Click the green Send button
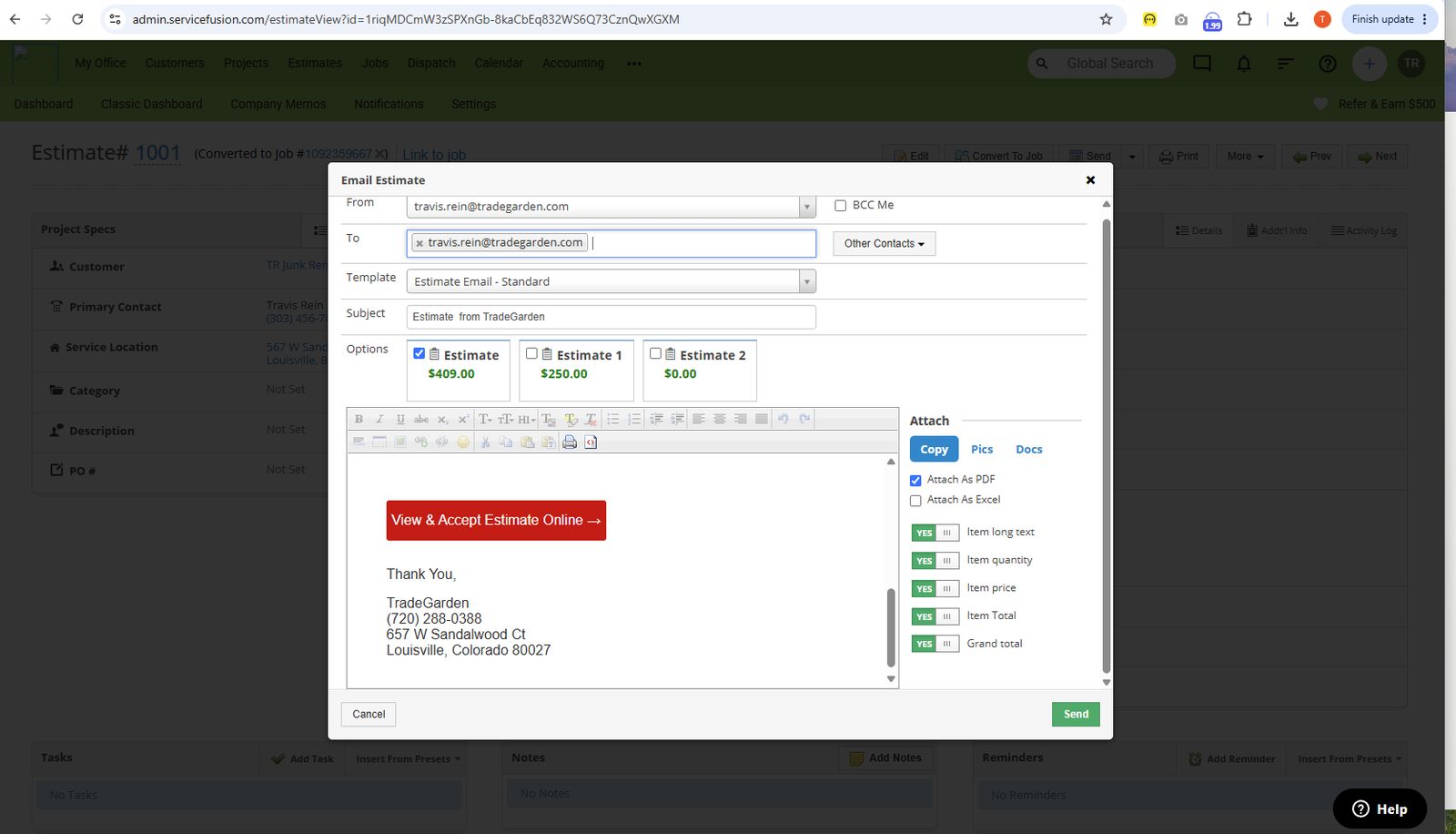 1076,715
